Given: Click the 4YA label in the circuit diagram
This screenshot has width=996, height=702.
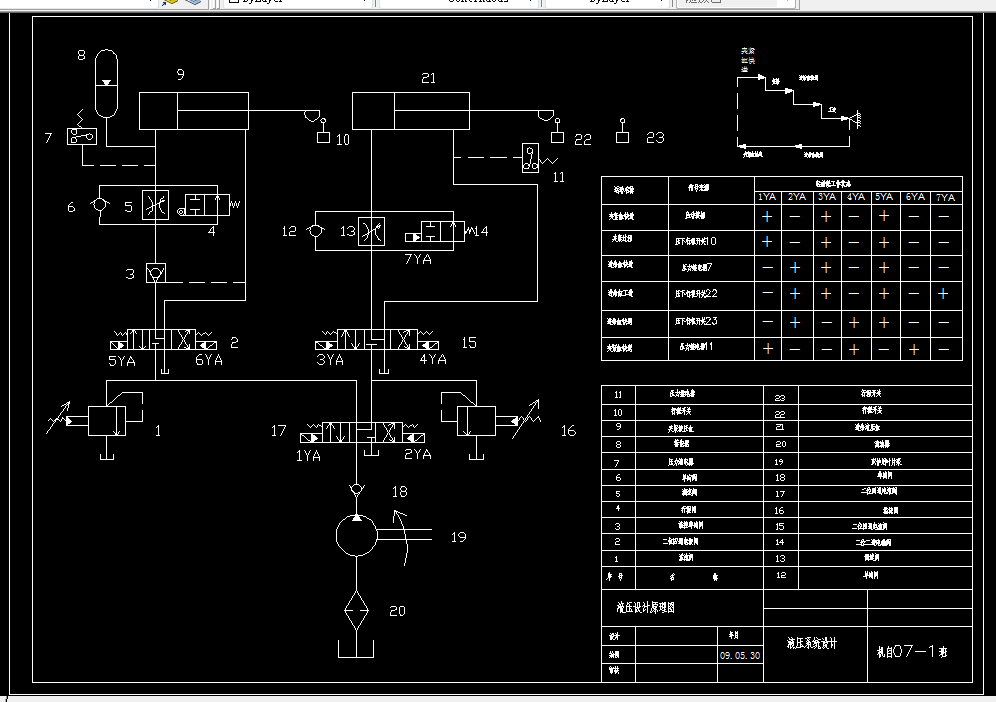Looking at the screenshot, I should click(433, 359).
